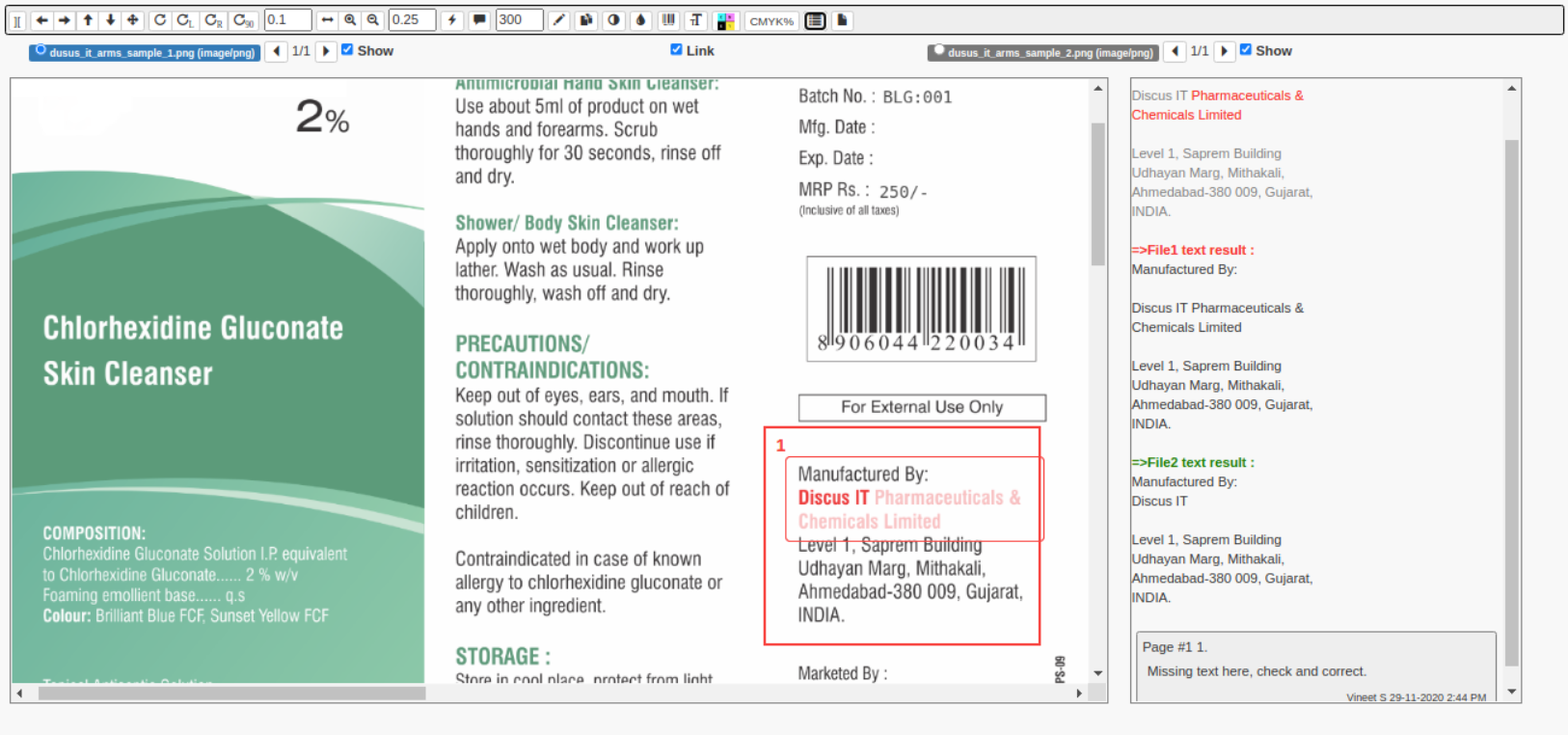This screenshot has width=1568, height=735.
Task: Click the copy documents icon
Action: [586, 20]
